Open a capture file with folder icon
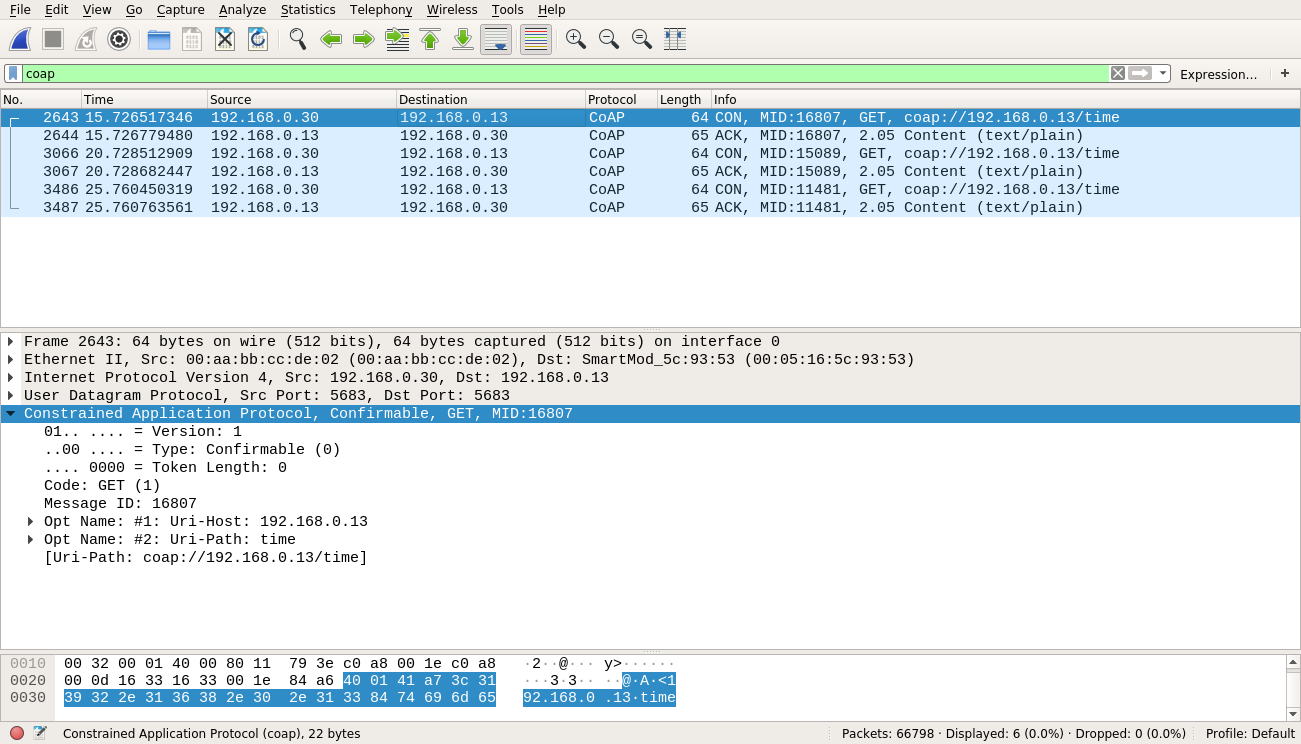The image size is (1301, 744). click(x=159, y=39)
